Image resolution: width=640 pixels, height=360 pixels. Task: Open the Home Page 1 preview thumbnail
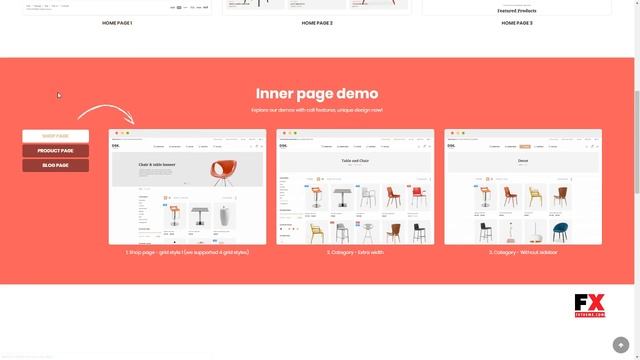point(117,7)
